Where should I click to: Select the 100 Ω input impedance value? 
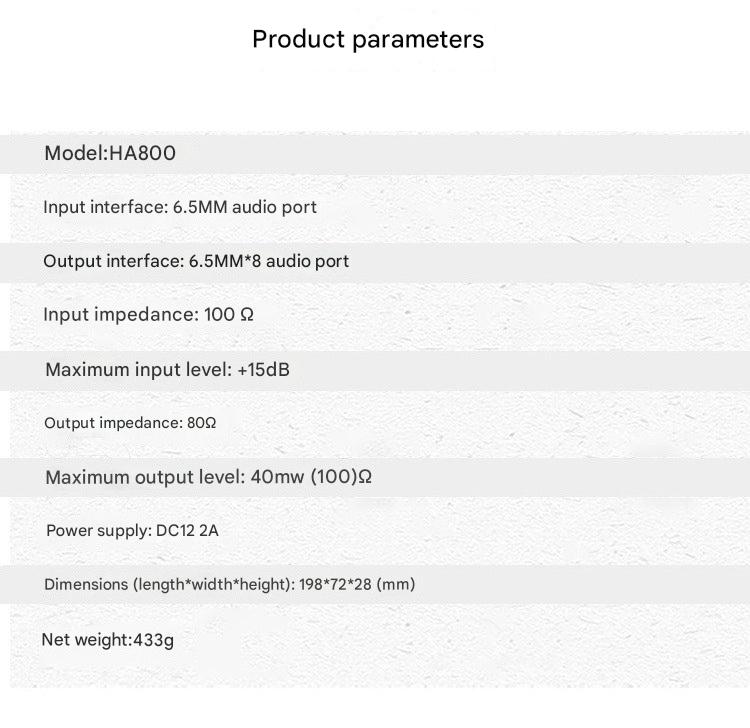click(x=229, y=315)
